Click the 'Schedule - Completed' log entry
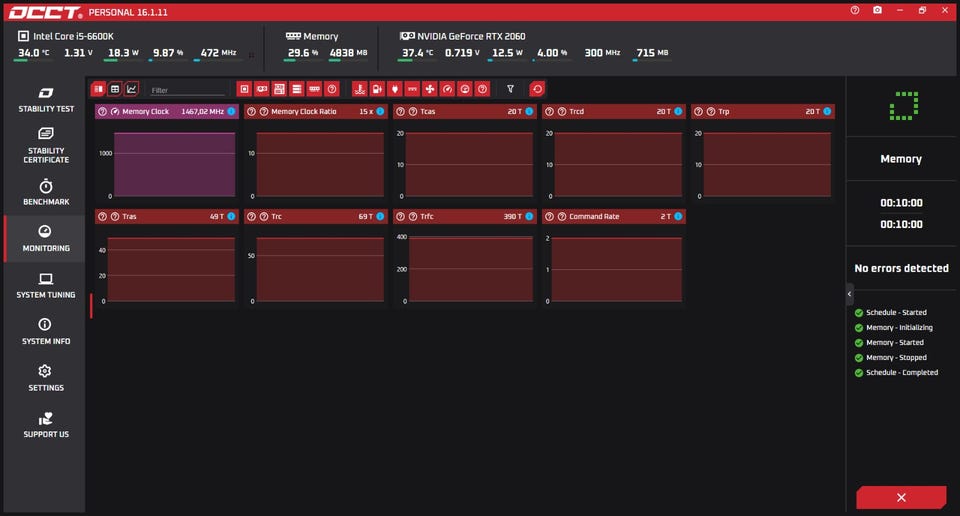 click(x=902, y=372)
